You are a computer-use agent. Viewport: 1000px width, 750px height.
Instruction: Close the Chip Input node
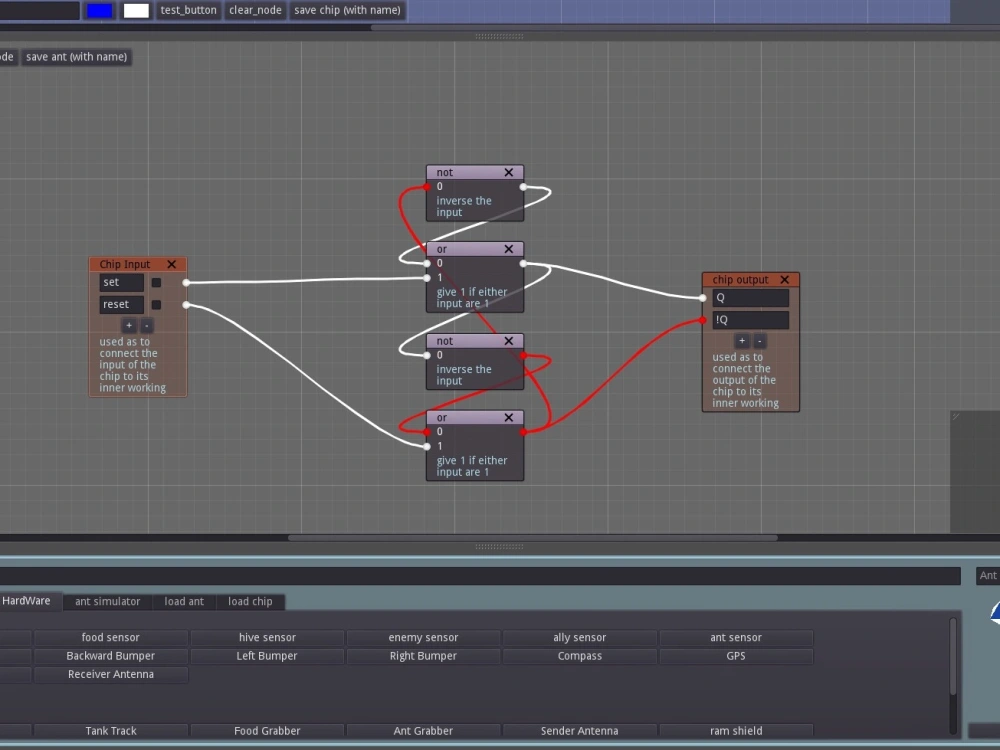pyautogui.click(x=172, y=264)
